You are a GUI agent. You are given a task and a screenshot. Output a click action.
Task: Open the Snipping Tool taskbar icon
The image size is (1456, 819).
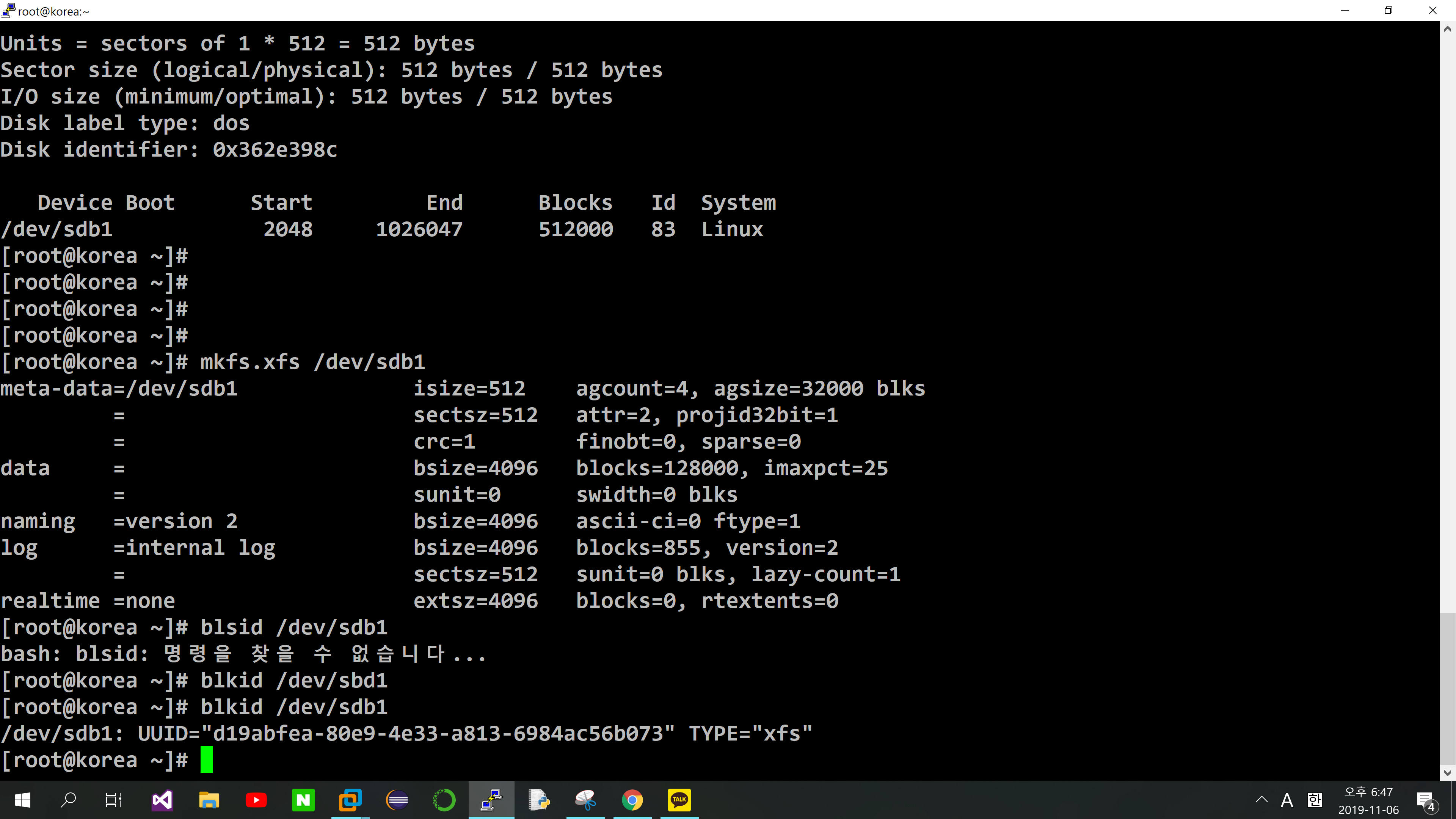[585, 800]
